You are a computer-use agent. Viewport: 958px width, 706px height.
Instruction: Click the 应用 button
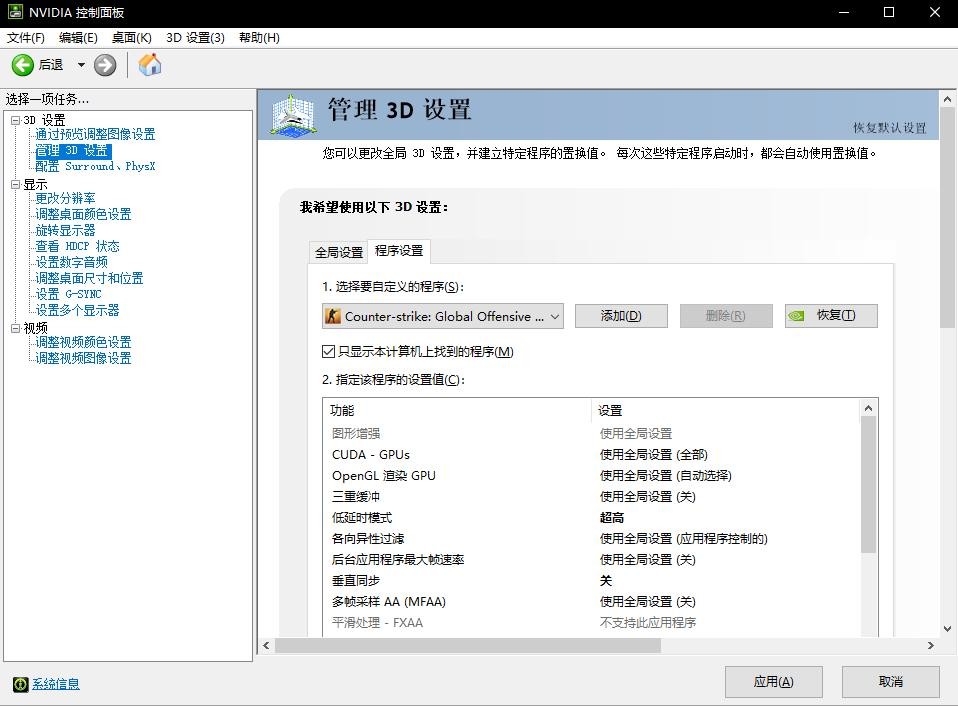pyautogui.click(x=773, y=682)
